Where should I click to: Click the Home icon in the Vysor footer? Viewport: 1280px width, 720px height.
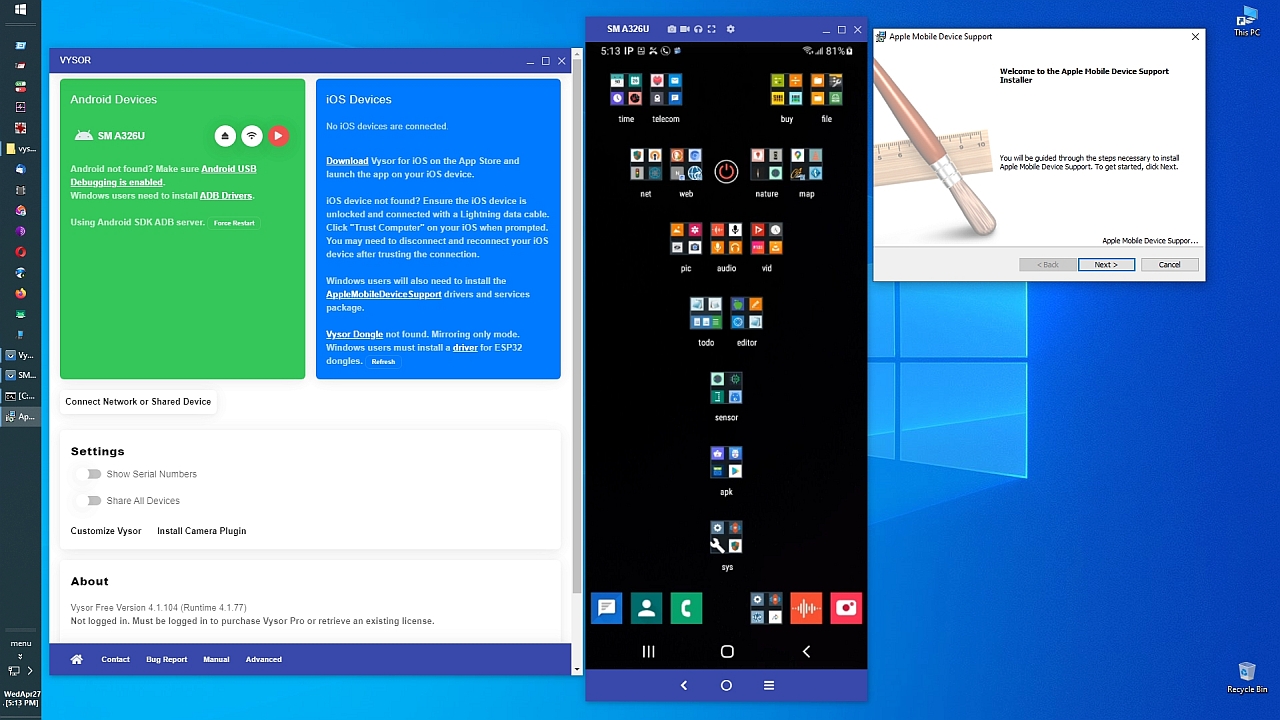(77, 660)
